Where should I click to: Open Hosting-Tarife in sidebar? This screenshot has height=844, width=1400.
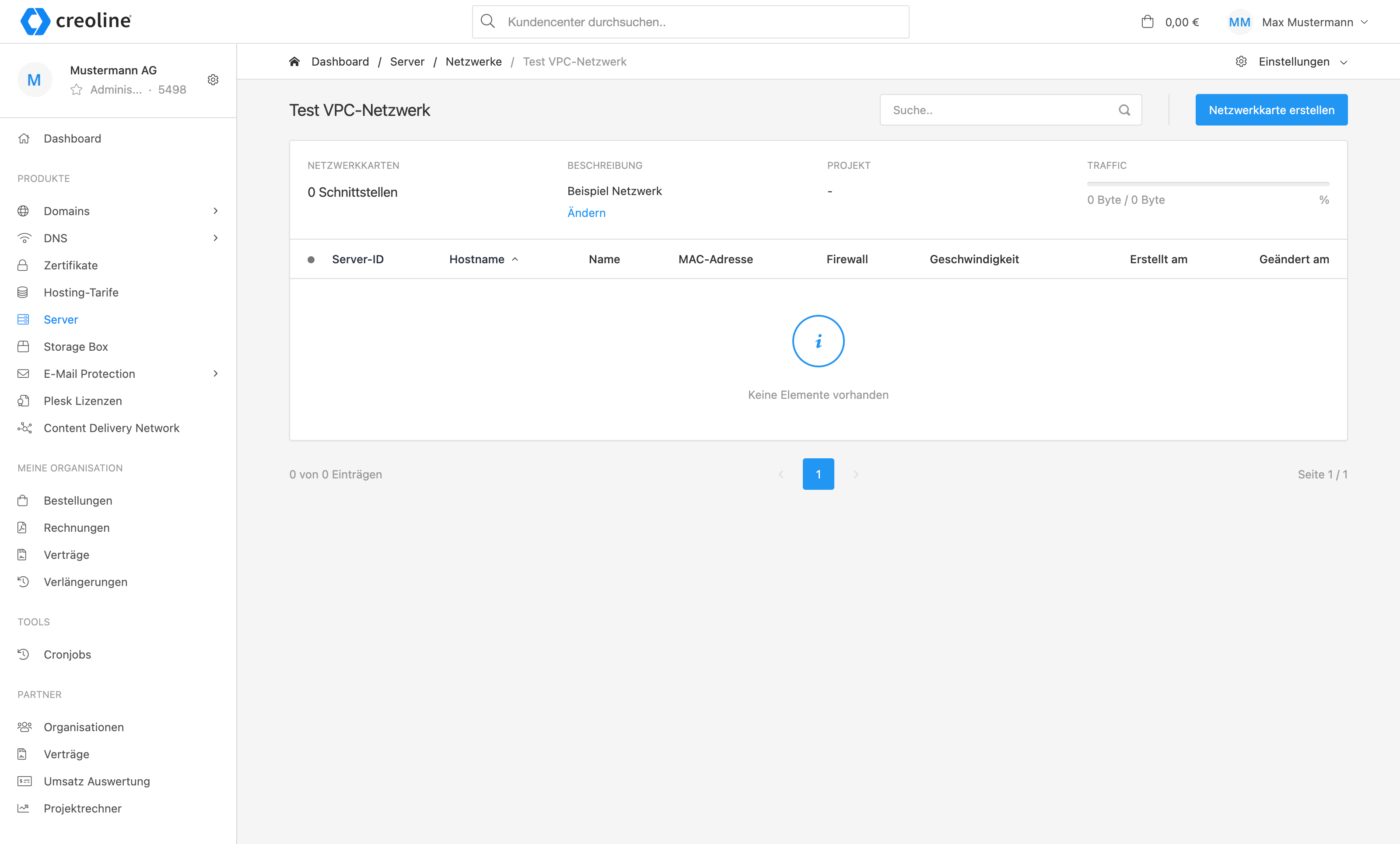click(81, 293)
